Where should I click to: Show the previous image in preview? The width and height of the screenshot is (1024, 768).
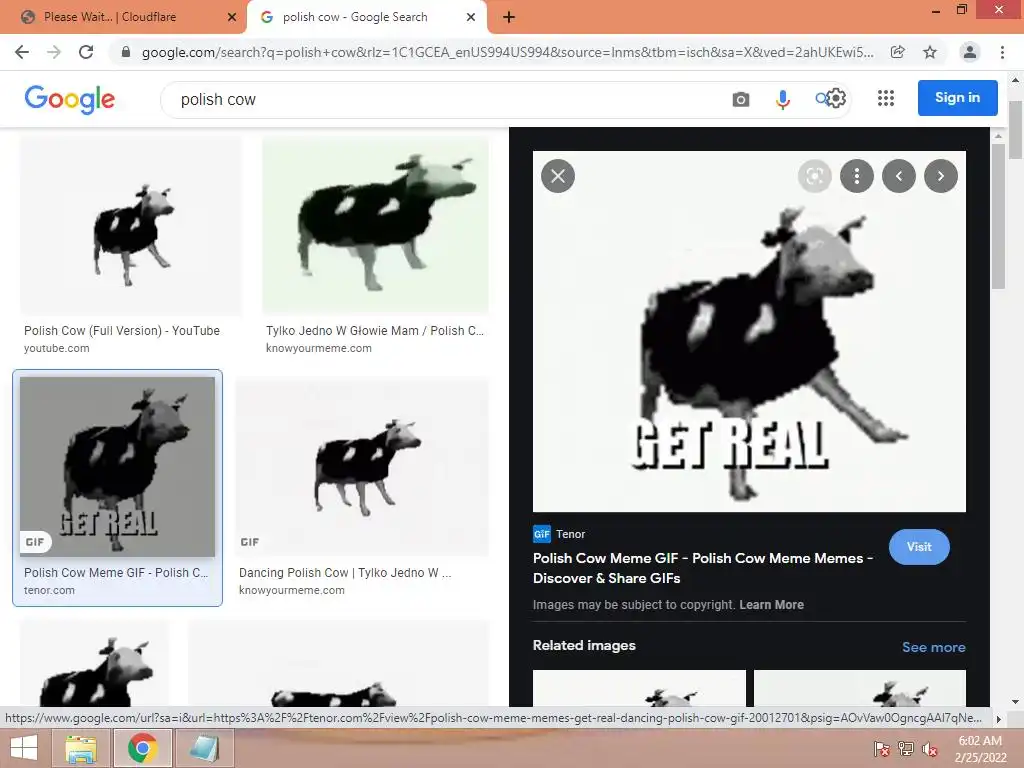click(x=899, y=176)
